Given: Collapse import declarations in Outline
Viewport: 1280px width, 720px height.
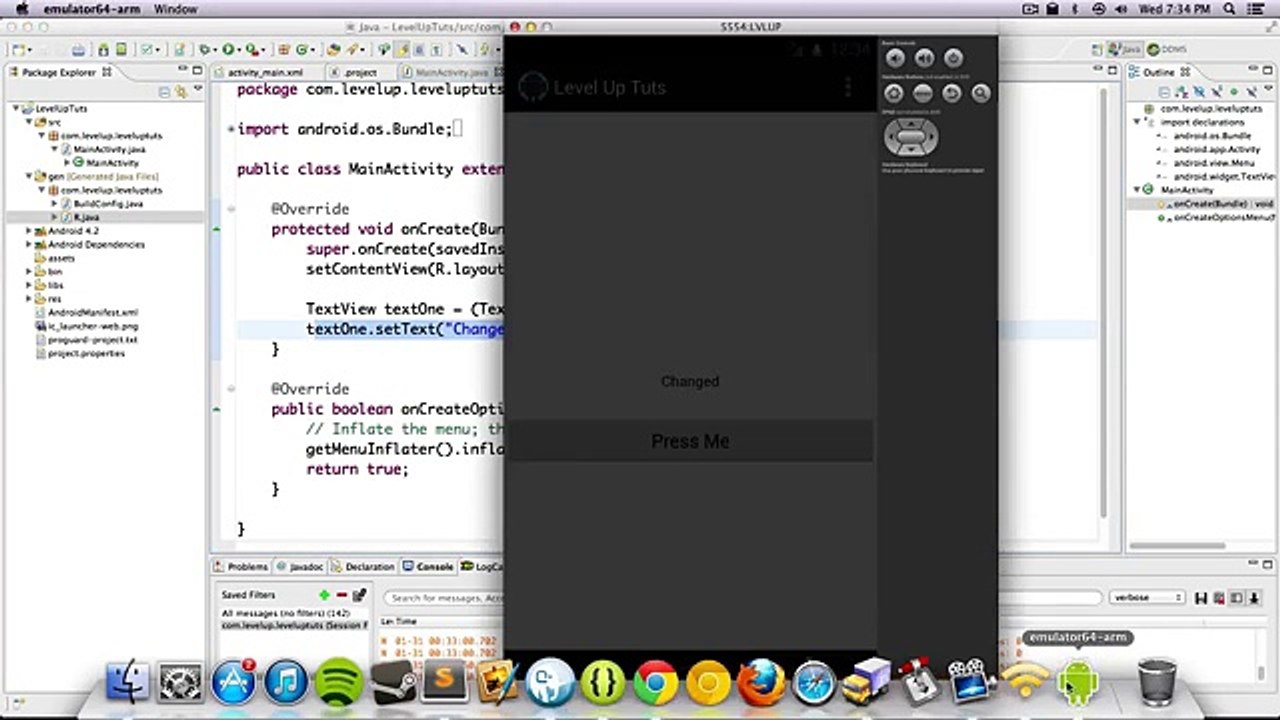Looking at the screenshot, I should (x=1137, y=122).
